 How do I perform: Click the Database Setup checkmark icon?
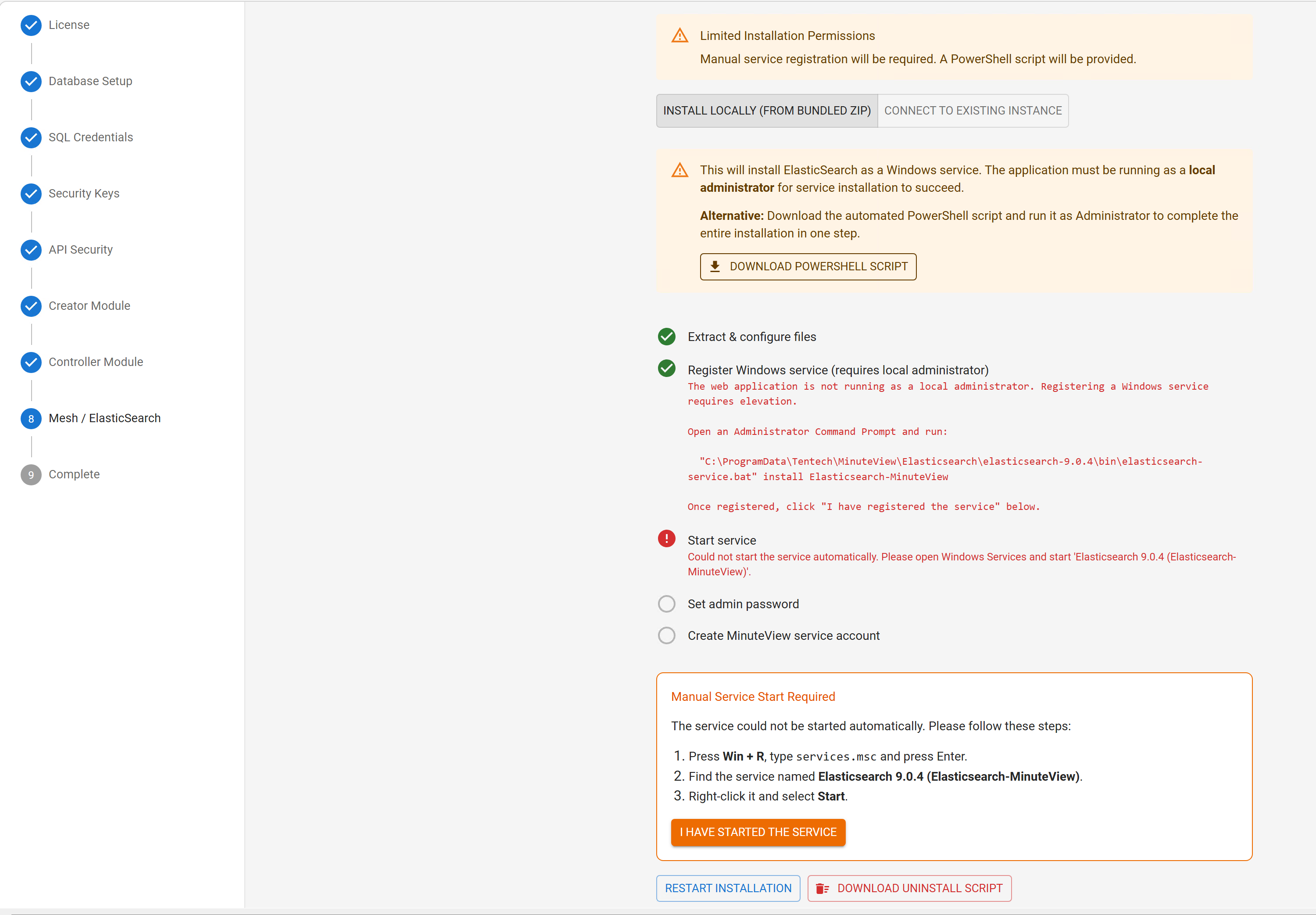point(31,82)
